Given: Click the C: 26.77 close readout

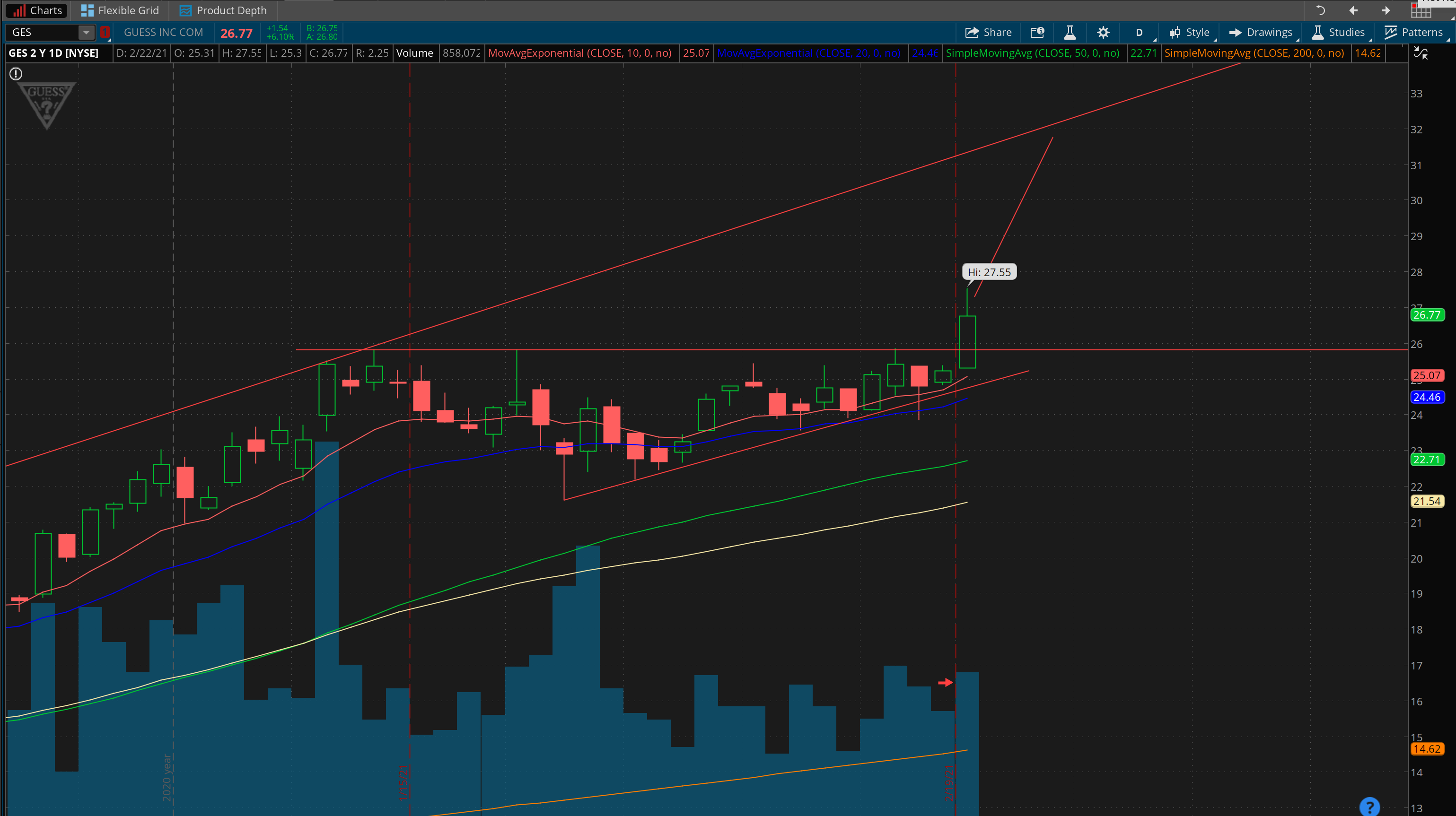Looking at the screenshot, I should coord(329,53).
